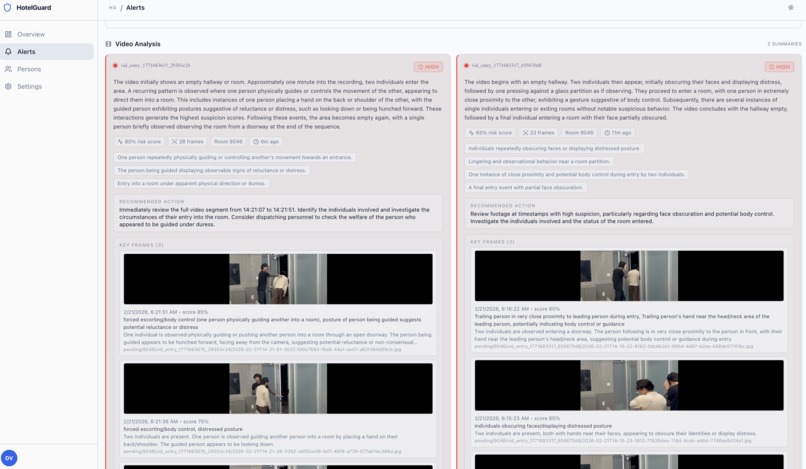
Task: Click the activity icon beside 65% risk score
Action: point(471,133)
